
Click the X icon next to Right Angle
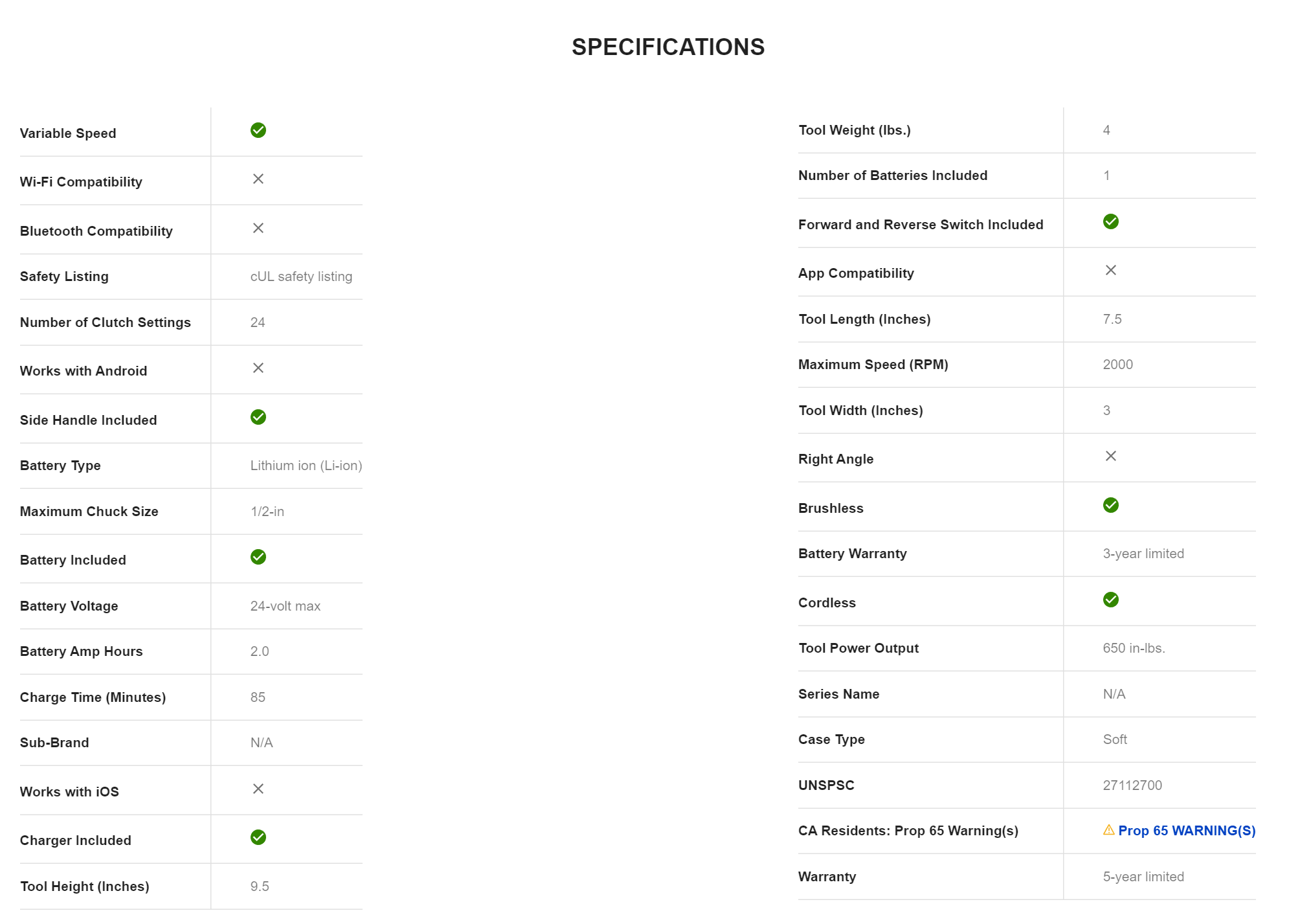1111,456
